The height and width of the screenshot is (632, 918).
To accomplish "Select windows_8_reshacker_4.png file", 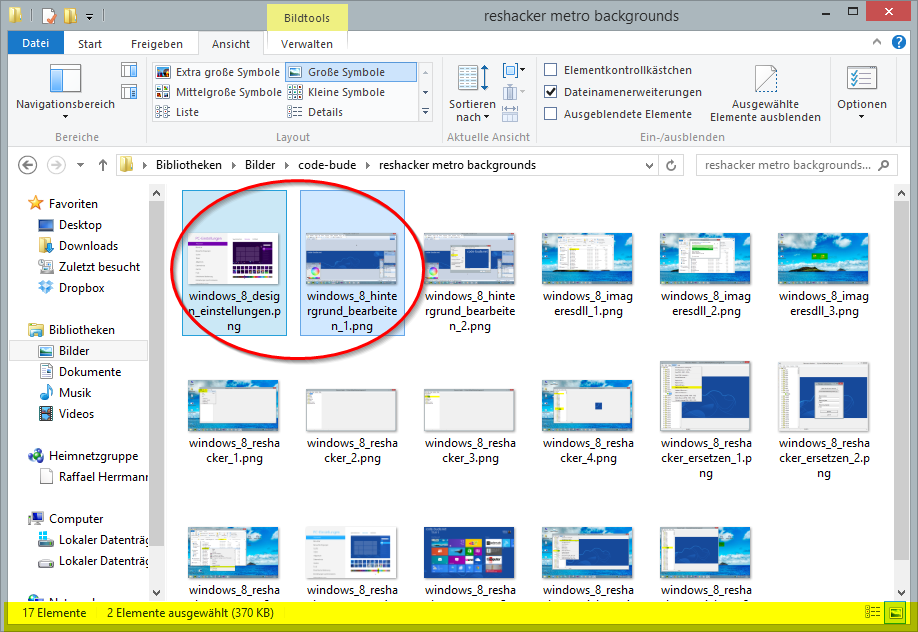I will 588,422.
